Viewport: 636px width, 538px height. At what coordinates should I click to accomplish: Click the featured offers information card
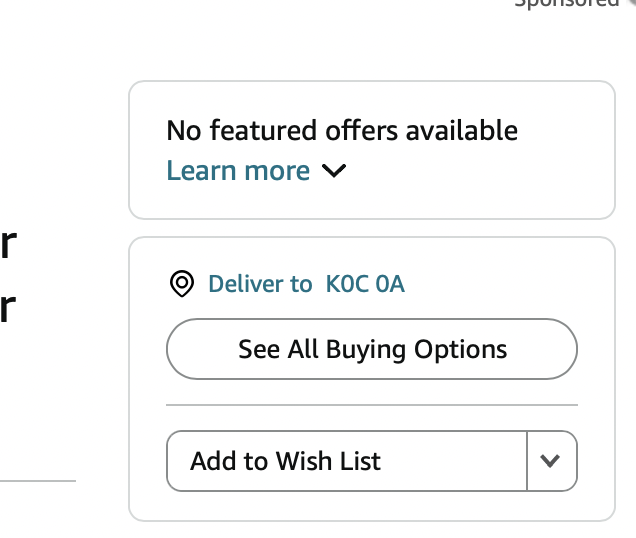[372, 150]
